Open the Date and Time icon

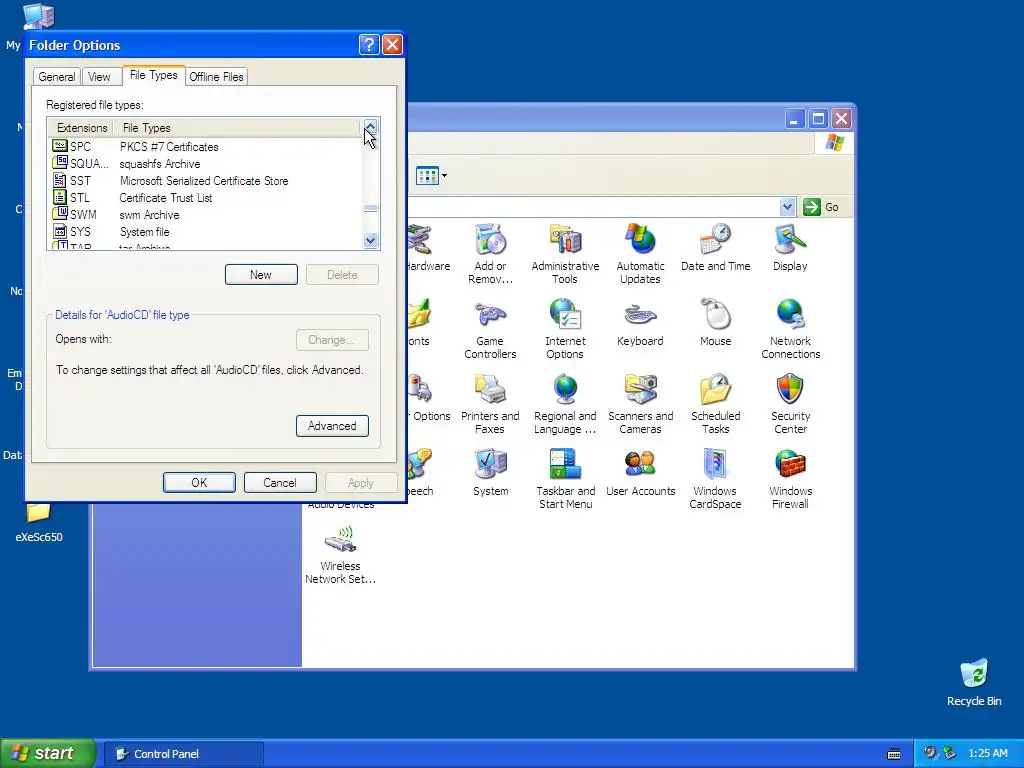point(715,248)
